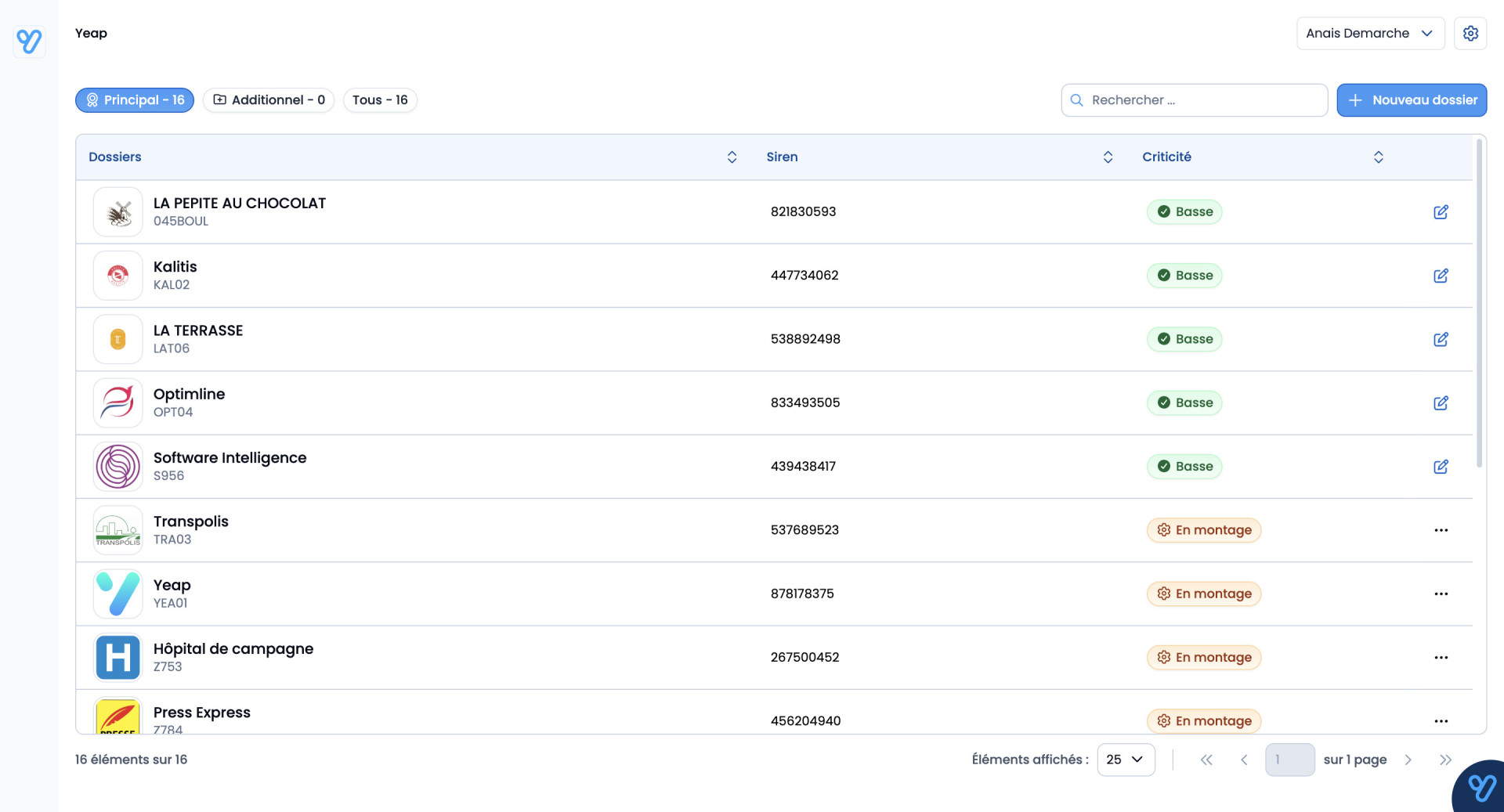1504x812 pixels.
Task: Sort the table by Siren column
Action: coord(1108,157)
